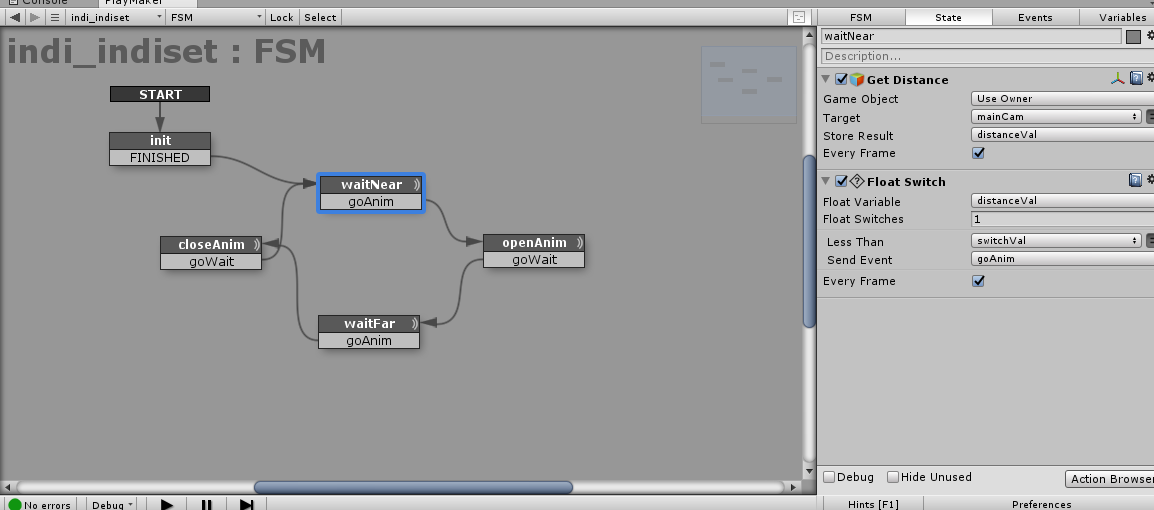Select the openAnim state node
1154x510 pixels.
(534, 243)
